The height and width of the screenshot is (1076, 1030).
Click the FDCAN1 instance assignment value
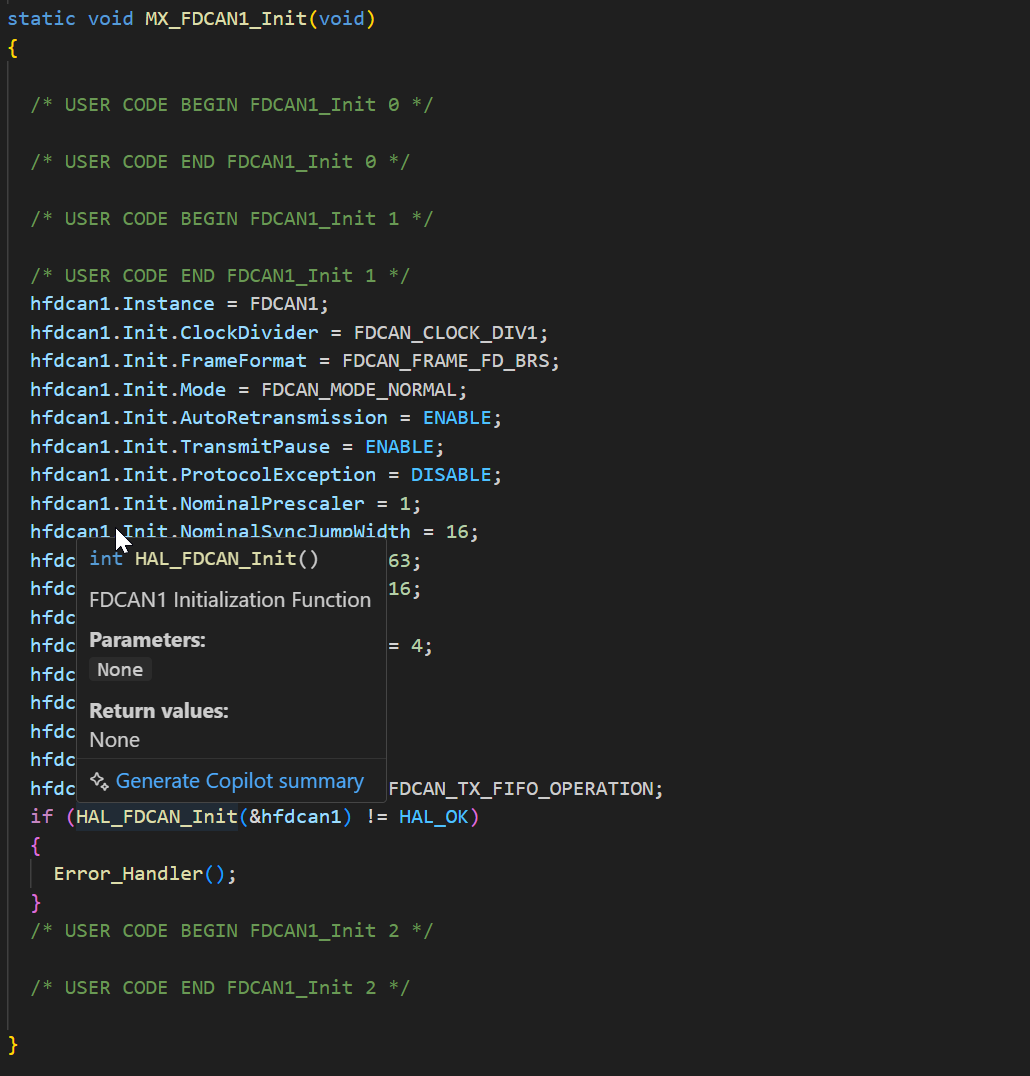285,302
